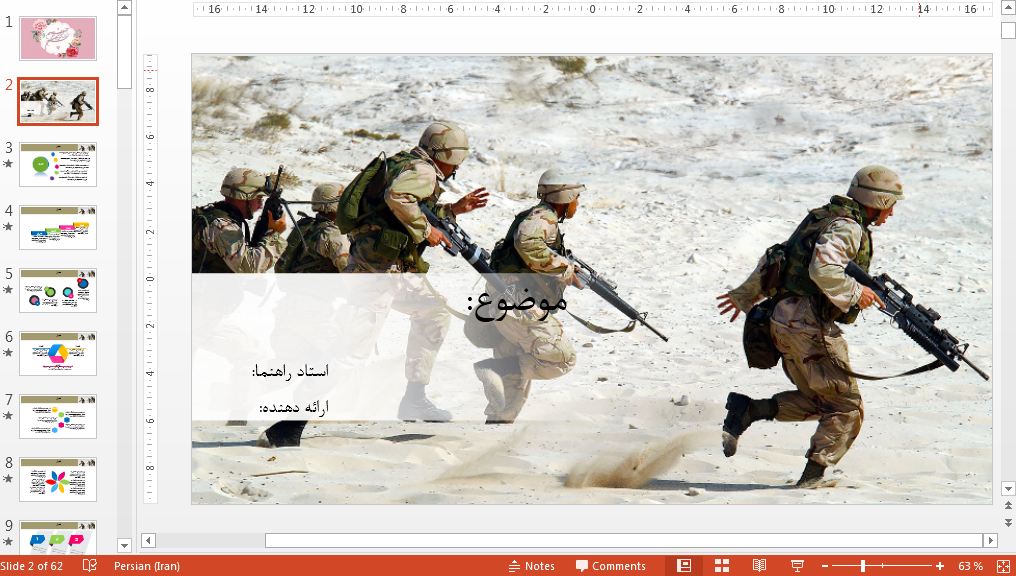Screen dimensions: 1016x576
Task: Open Slide Sorter view
Action: (x=722, y=566)
